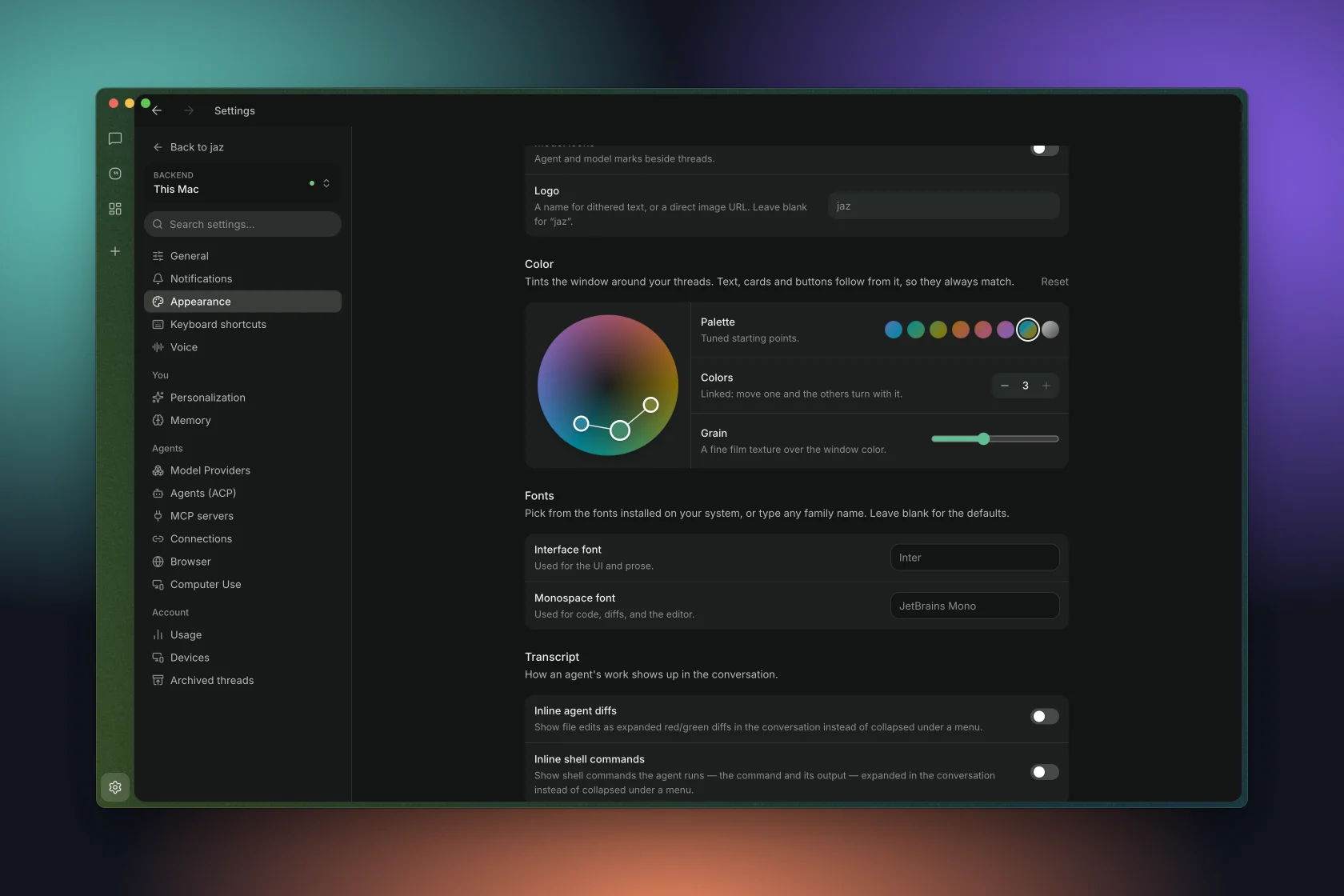Go back with the title bar left arrow
Screen dimensions: 1344x896
tap(158, 110)
